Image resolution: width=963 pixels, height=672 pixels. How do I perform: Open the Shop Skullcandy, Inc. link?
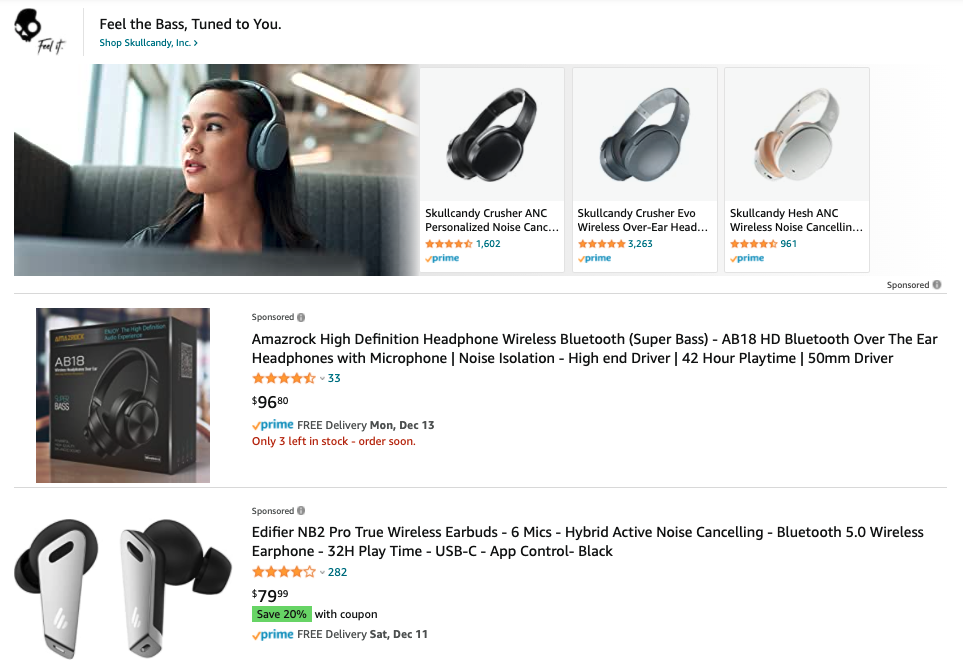tap(149, 43)
